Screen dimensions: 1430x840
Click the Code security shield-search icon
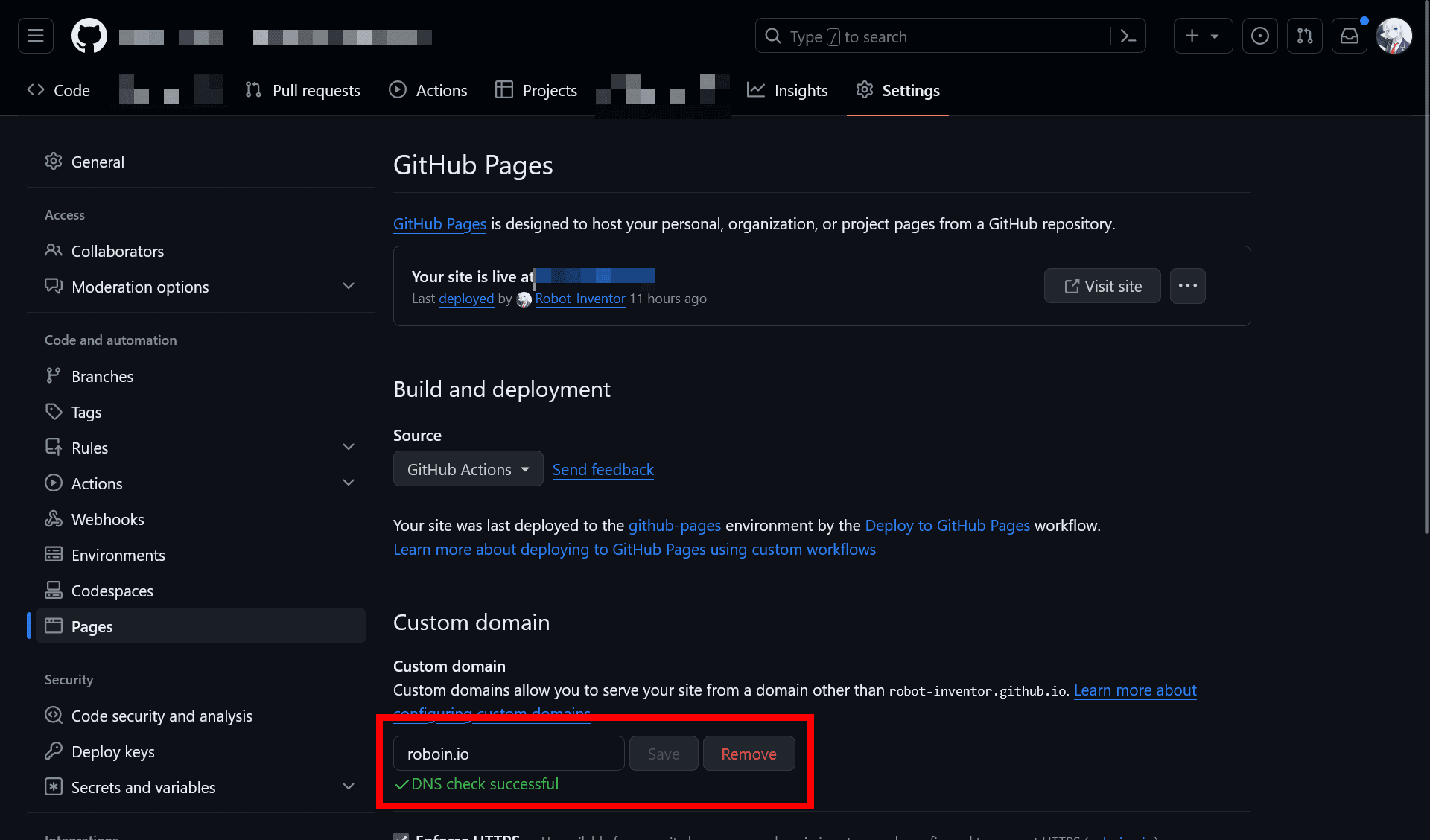(x=54, y=715)
